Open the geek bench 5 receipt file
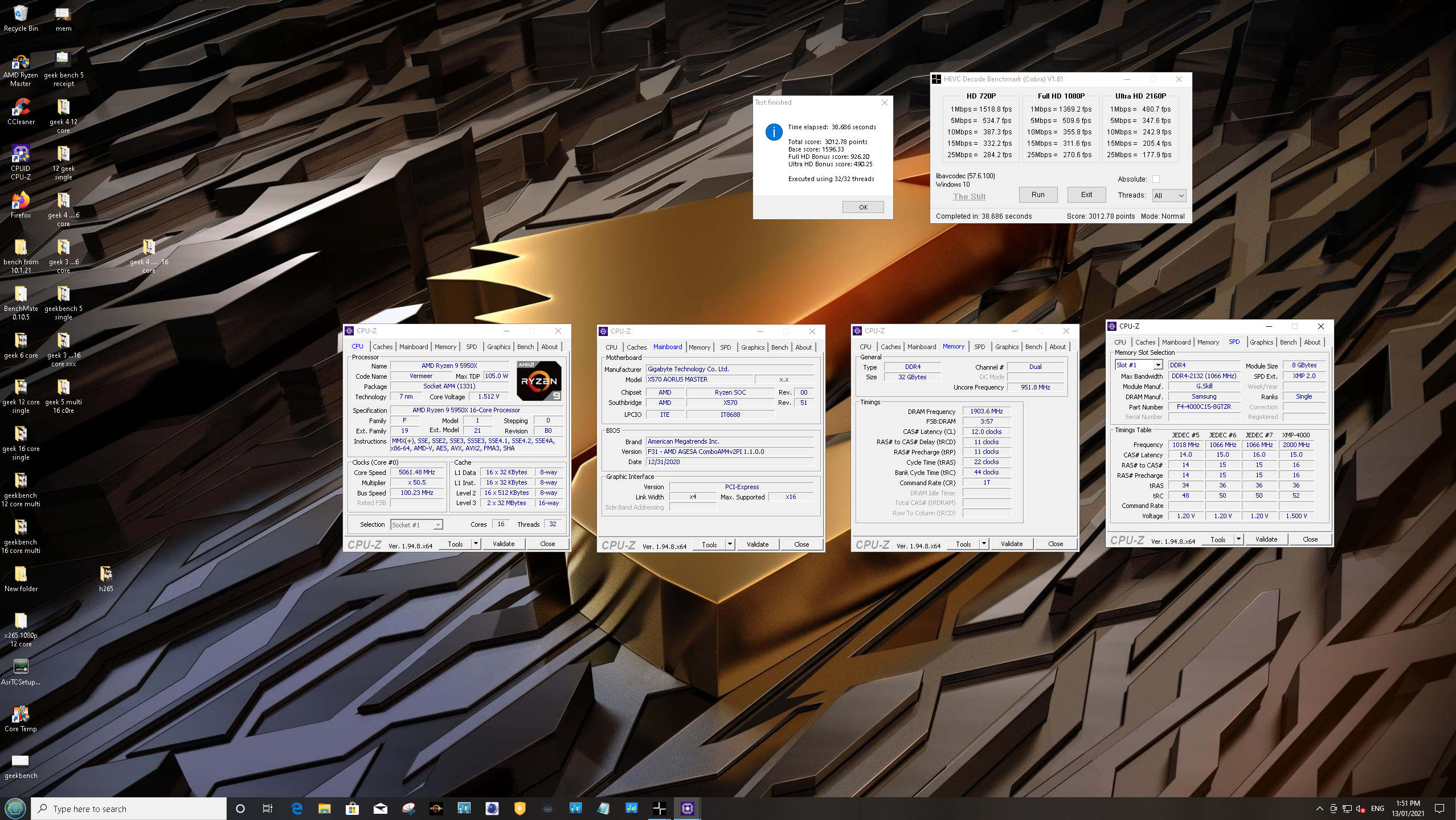 pyautogui.click(x=63, y=68)
